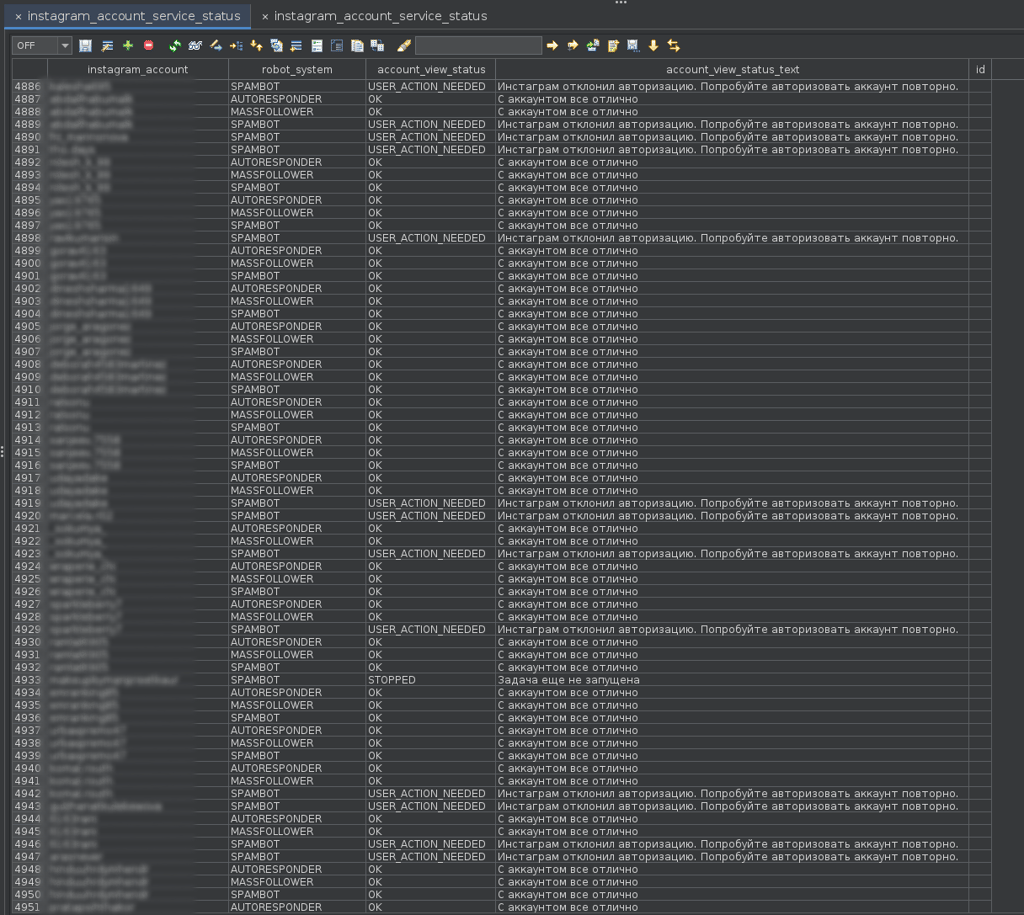Click the export grid icon with green arrow

(x=593, y=46)
